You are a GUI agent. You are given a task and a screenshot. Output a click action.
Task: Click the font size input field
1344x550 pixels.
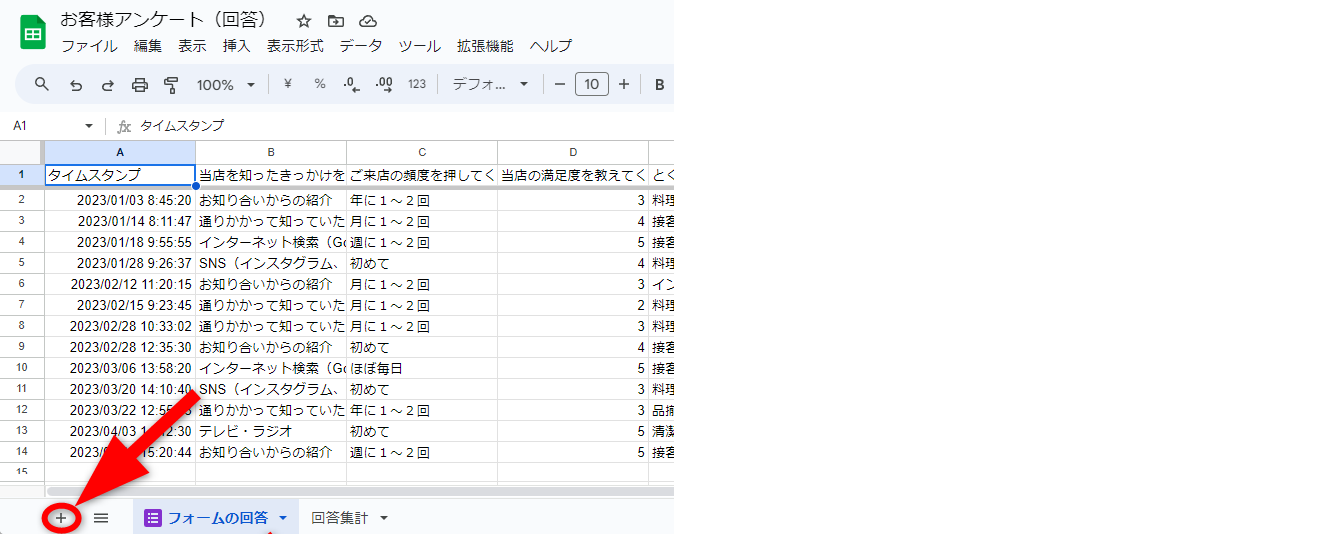[591, 85]
